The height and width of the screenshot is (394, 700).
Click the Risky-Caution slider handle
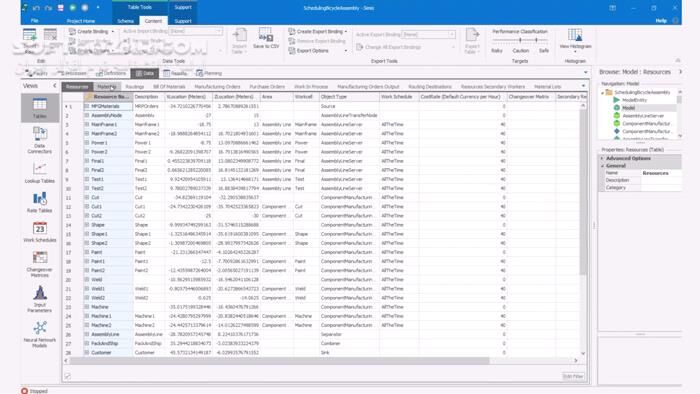(520, 40)
